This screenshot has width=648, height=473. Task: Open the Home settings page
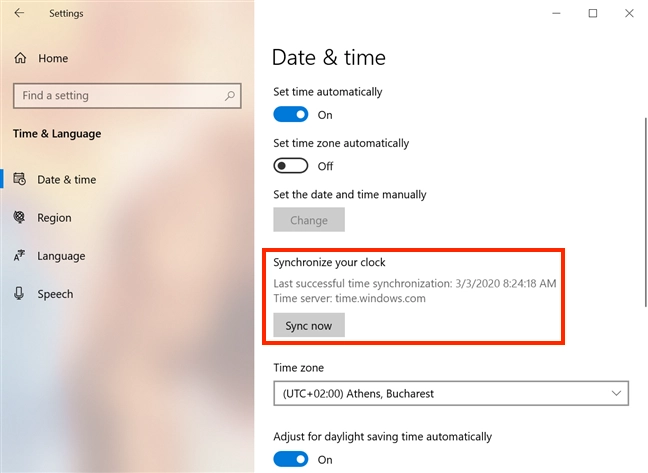click(41, 58)
